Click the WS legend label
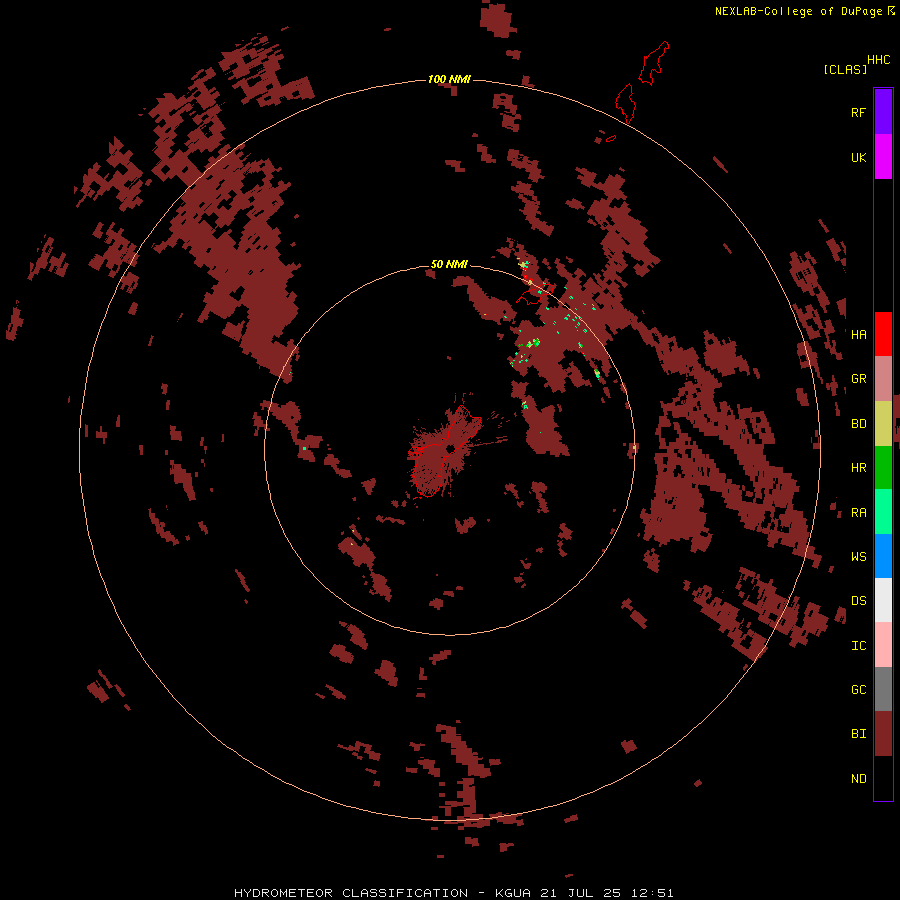Image resolution: width=900 pixels, height=900 pixels. [x=858, y=557]
